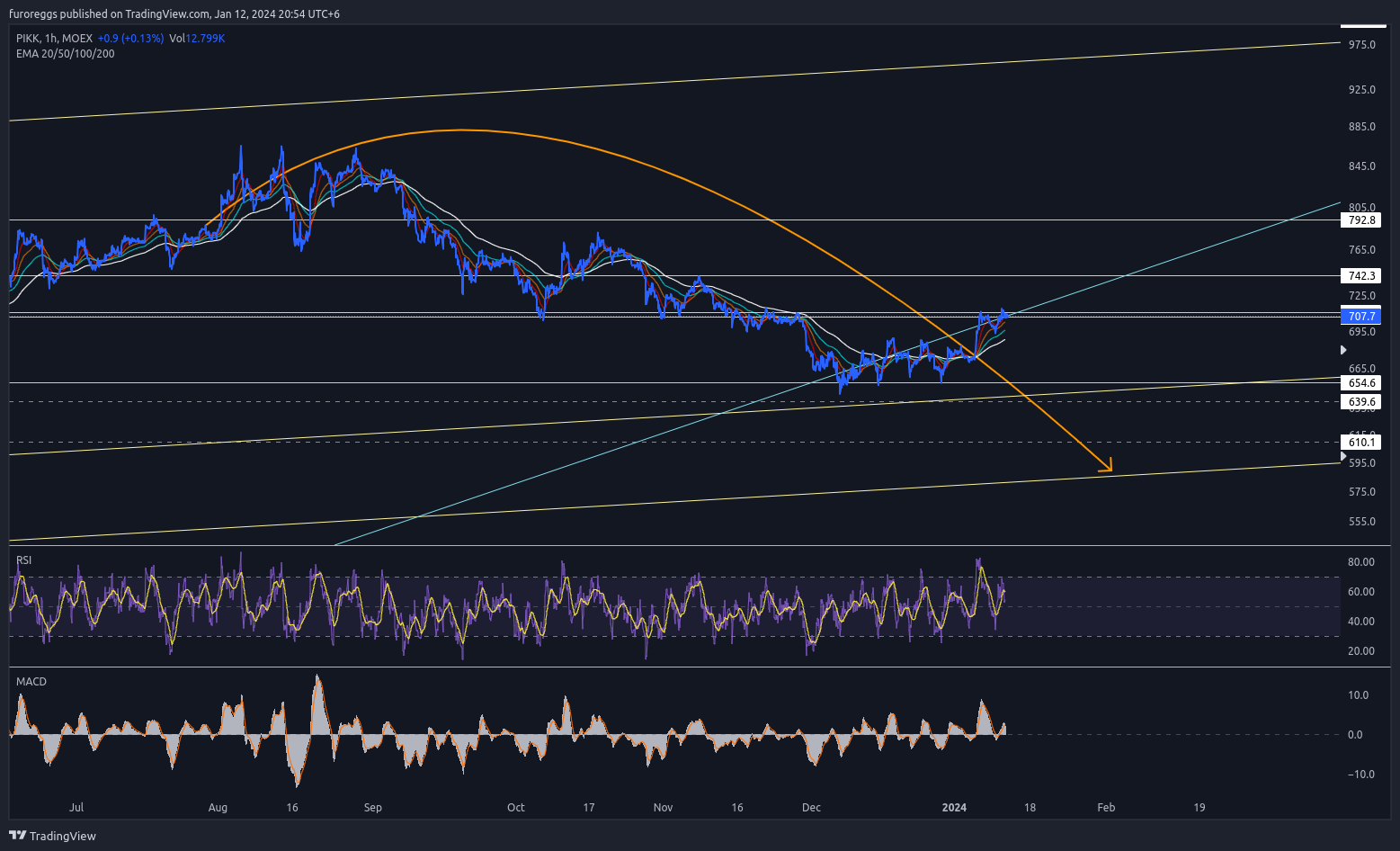Click the Nov label on the time axis

click(663, 808)
